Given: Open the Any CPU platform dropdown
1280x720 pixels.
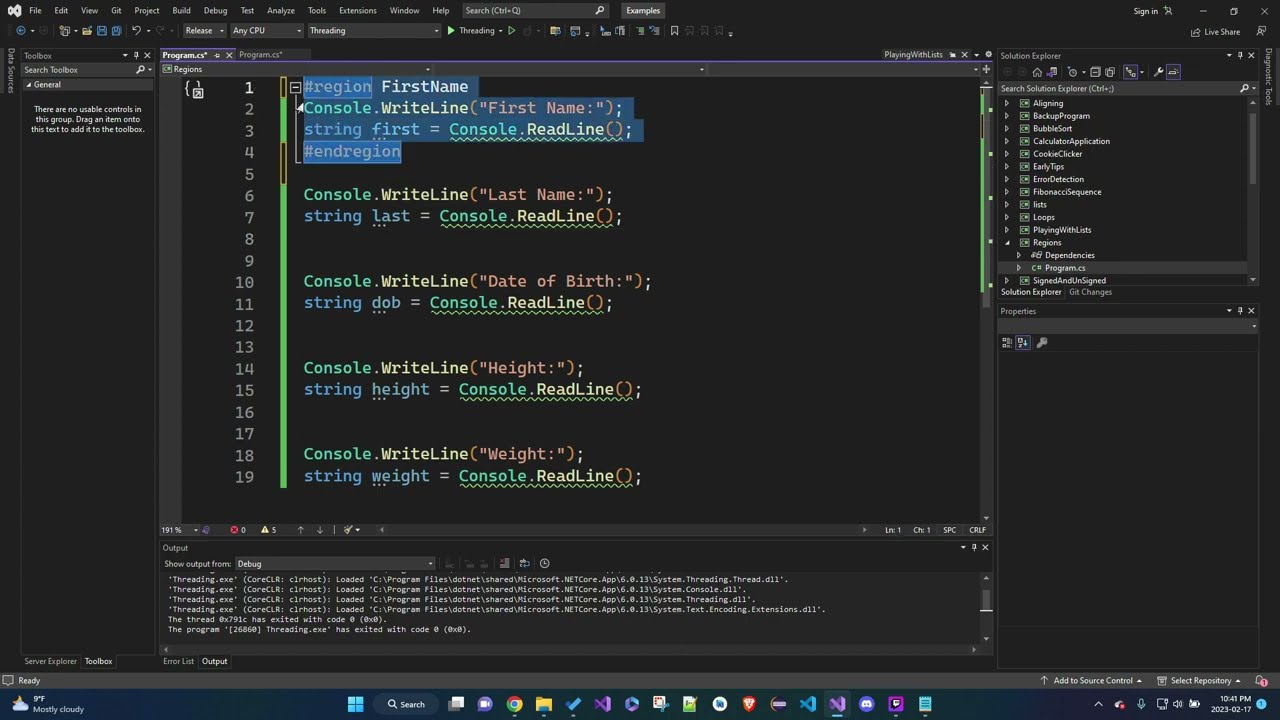Looking at the screenshot, I should pyautogui.click(x=266, y=31).
